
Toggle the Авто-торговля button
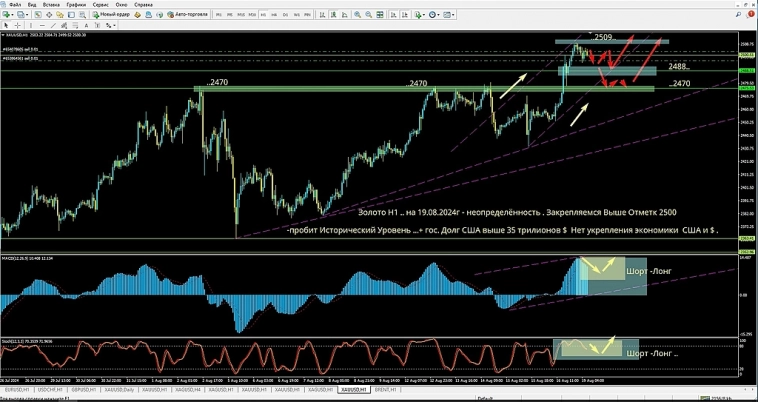point(188,14)
